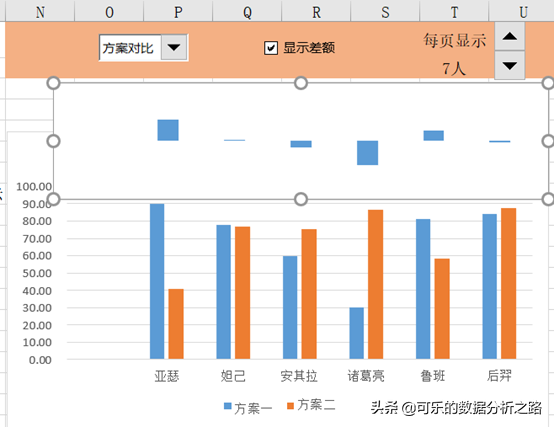Toggle the 显示差额 checkbox
554x427 pixels.
(x=271, y=48)
